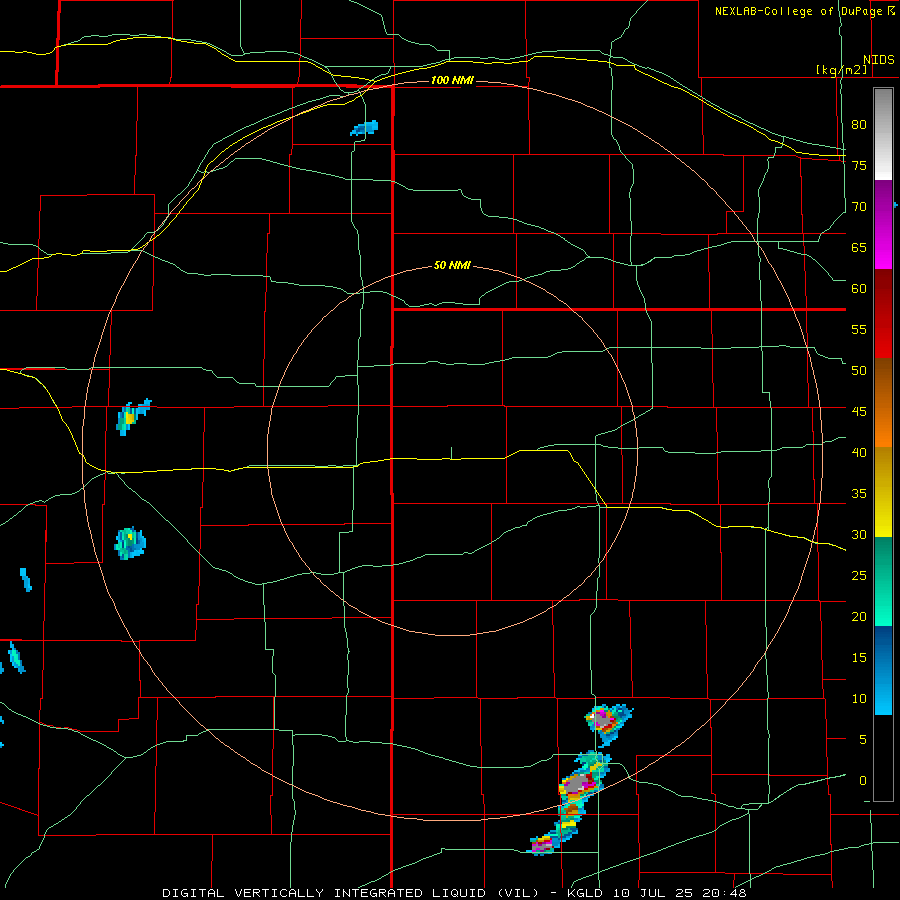Click the legend value 5
900x900 pixels.
[863, 740]
